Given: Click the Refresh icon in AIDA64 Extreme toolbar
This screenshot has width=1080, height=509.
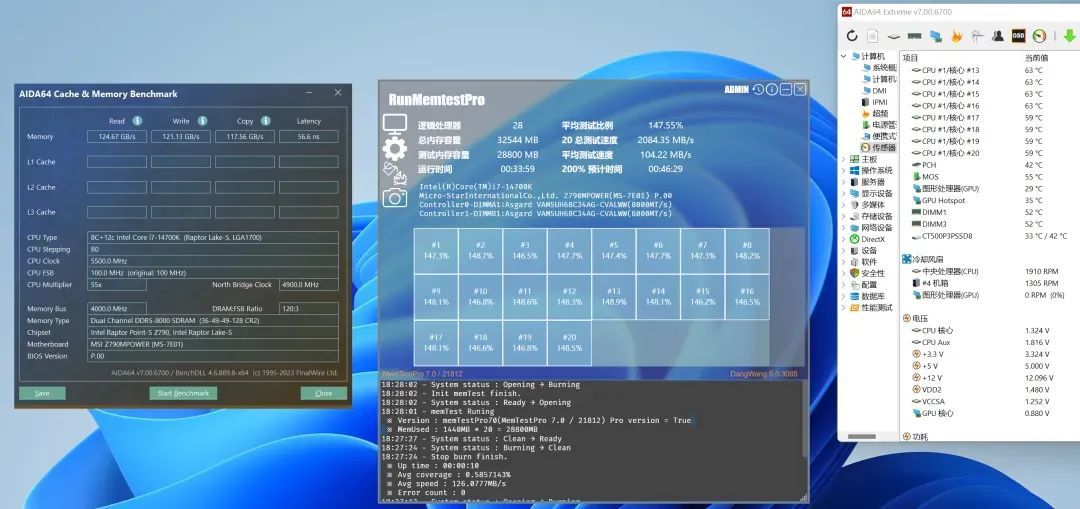Looking at the screenshot, I should [852, 36].
